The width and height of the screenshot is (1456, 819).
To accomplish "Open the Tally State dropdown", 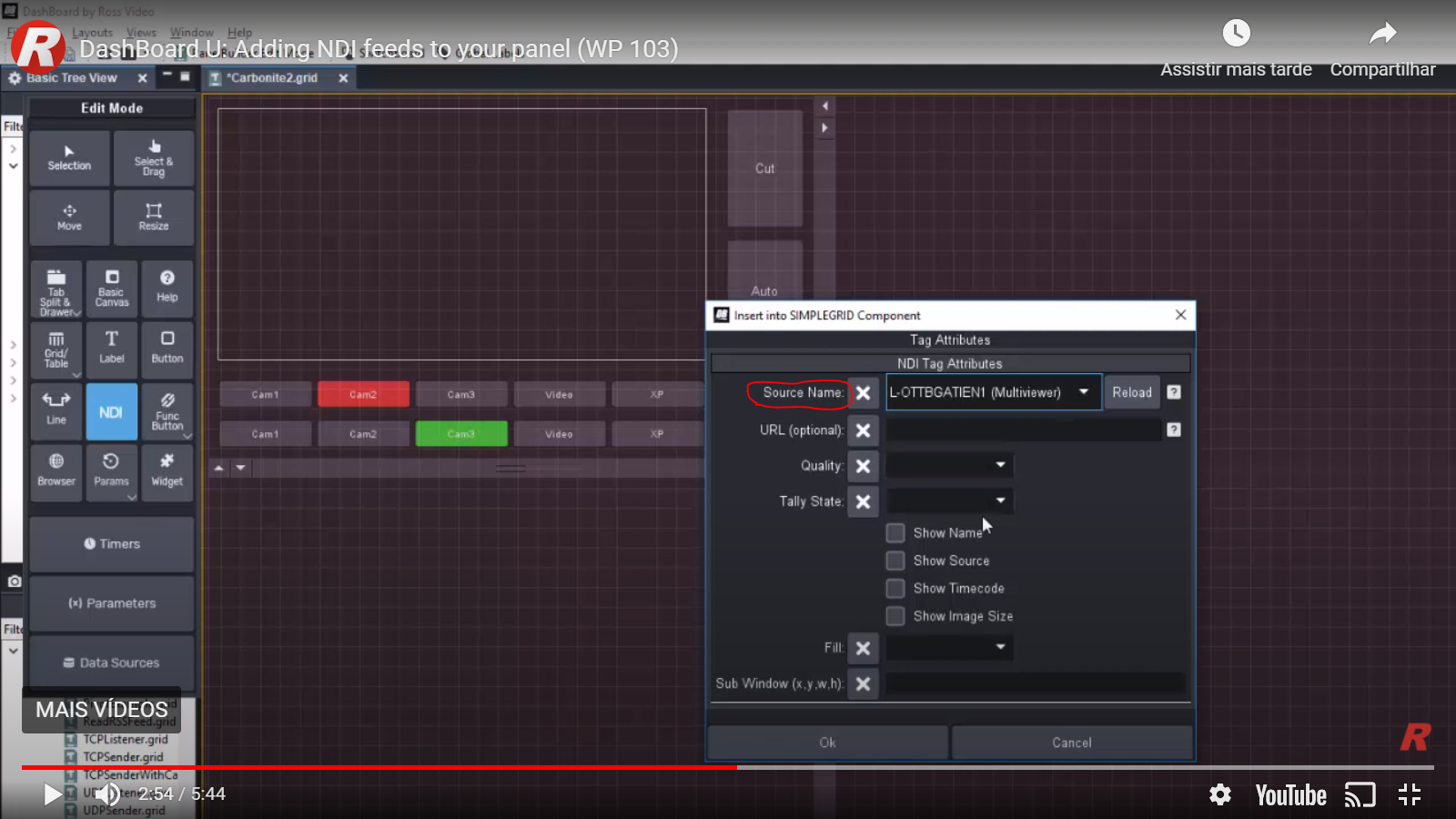I will (1000, 500).
